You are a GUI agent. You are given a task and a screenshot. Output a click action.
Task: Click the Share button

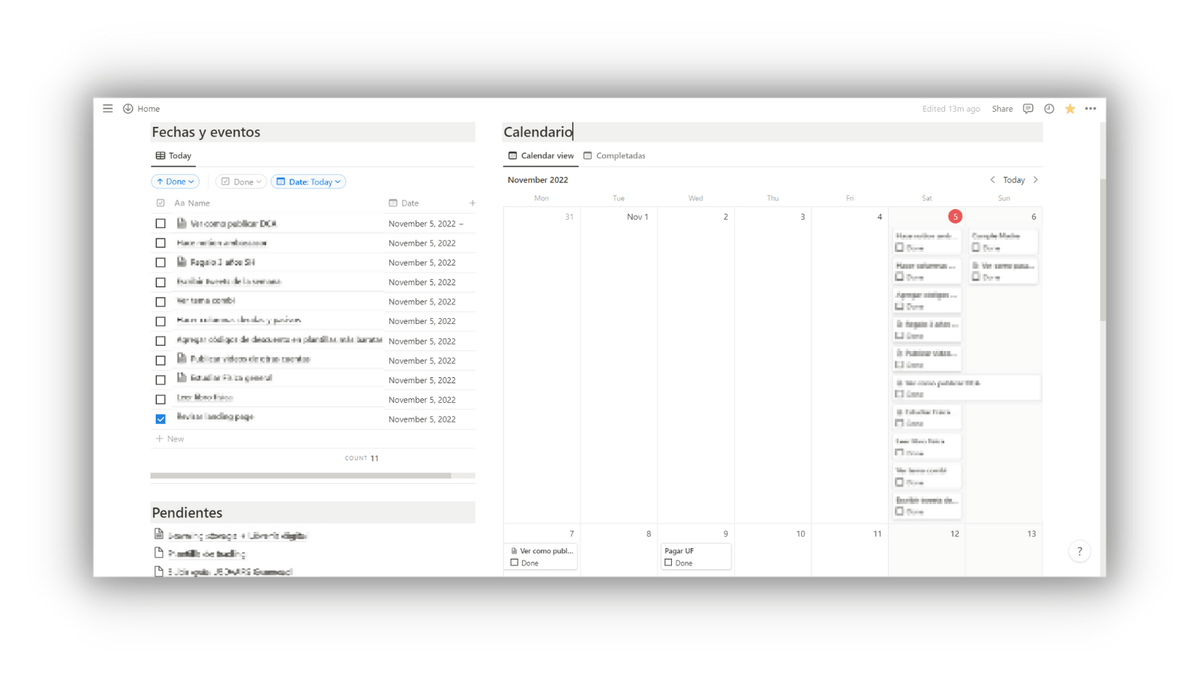1002,108
